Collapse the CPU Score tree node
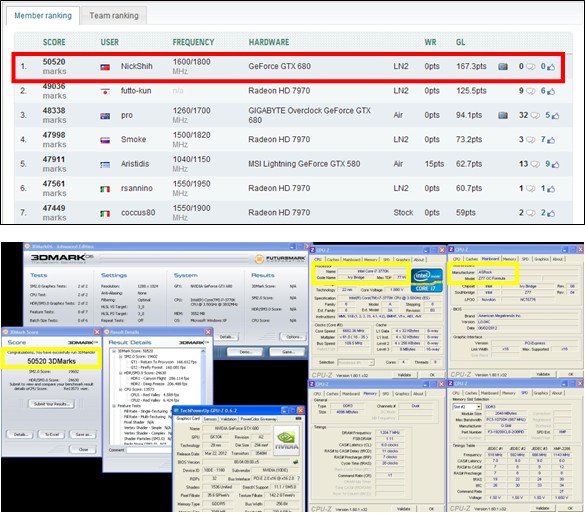The image size is (585, 514). [x=121, y=389]
